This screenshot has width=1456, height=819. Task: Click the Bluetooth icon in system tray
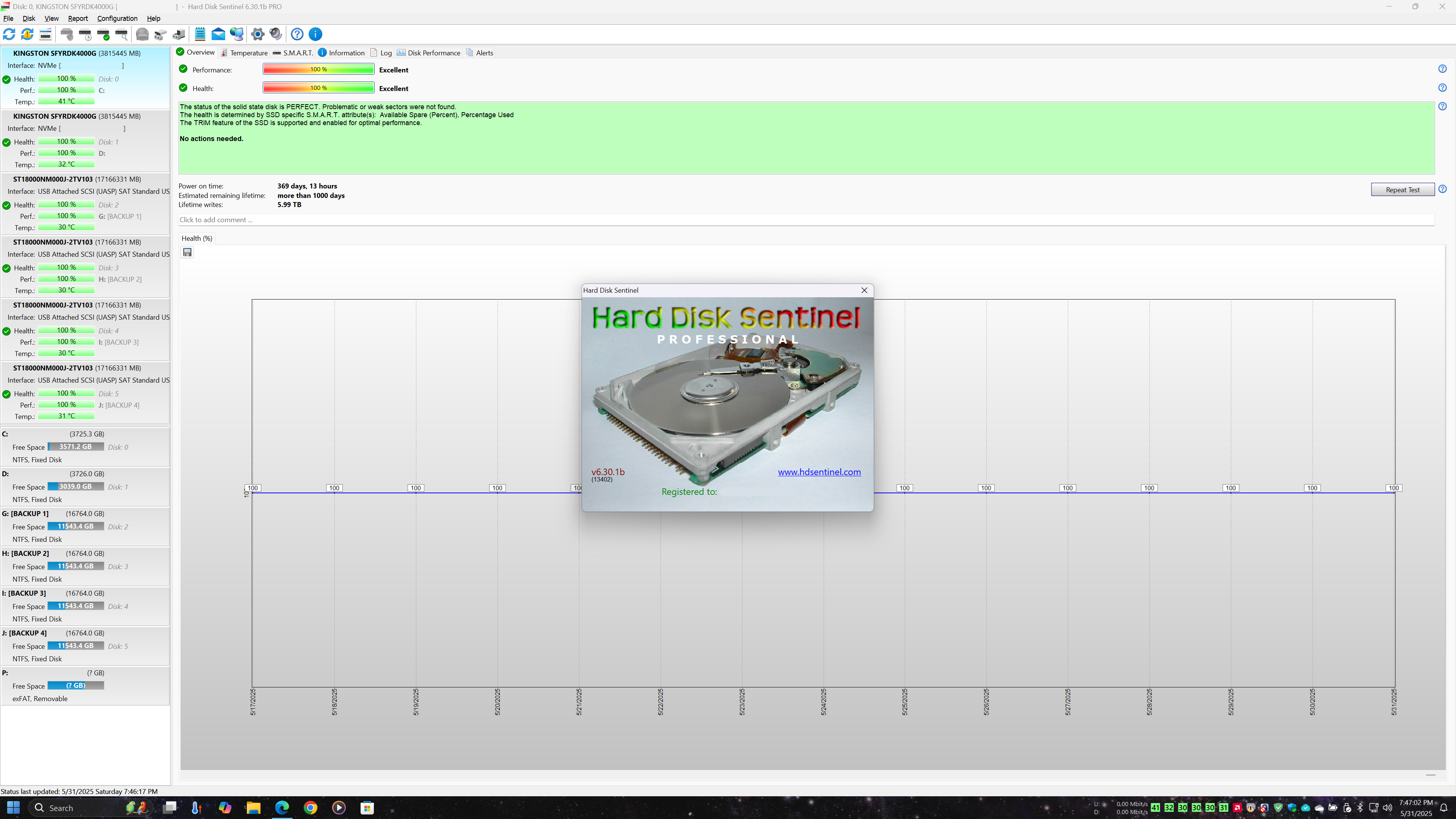coord(1360,807)
